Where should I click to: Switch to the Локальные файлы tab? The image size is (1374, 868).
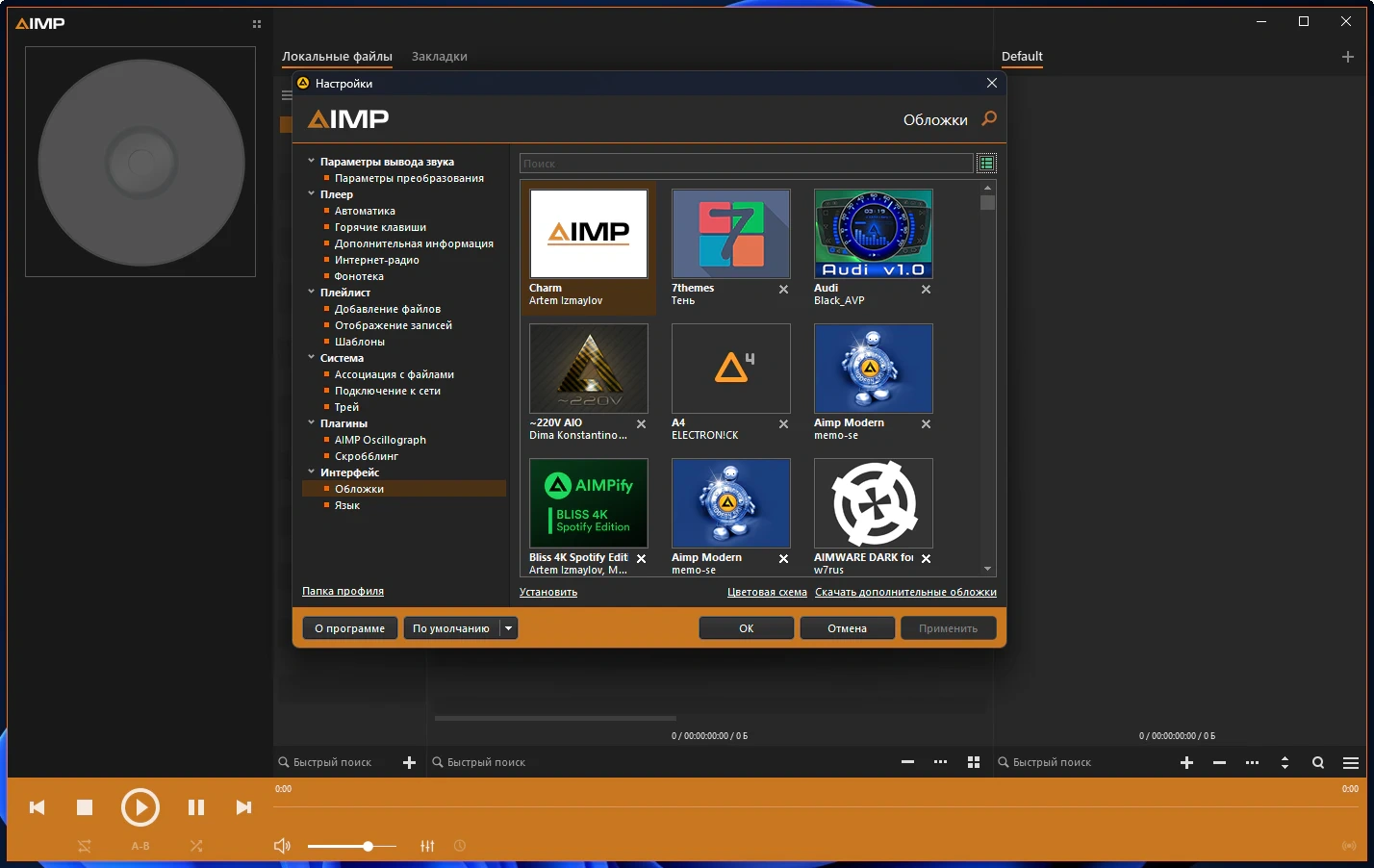[x=337, y=57]
